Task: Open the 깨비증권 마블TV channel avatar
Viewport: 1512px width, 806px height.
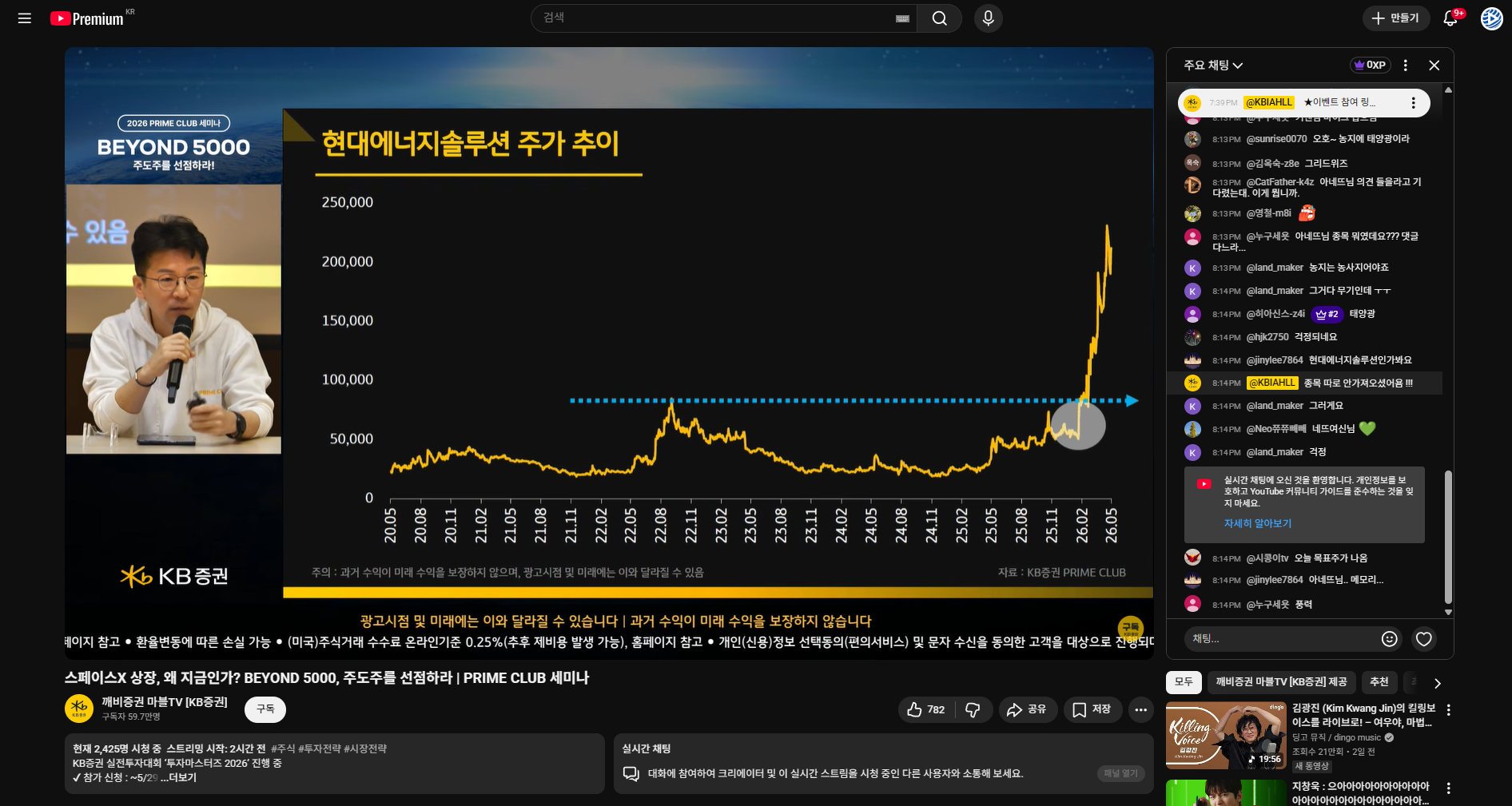Action: pyautogui.click(x=78, y=709)
